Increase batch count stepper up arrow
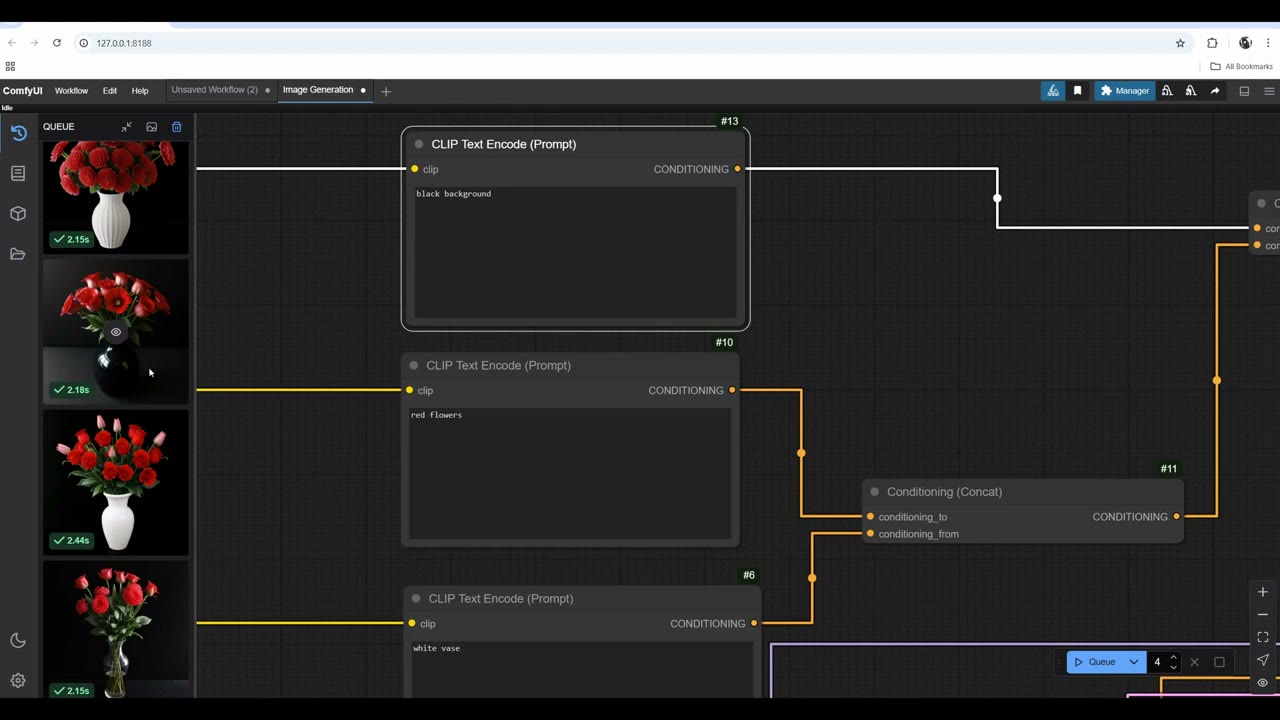The height and width of the screenshot is (720, 1280). click(1174, 657)
